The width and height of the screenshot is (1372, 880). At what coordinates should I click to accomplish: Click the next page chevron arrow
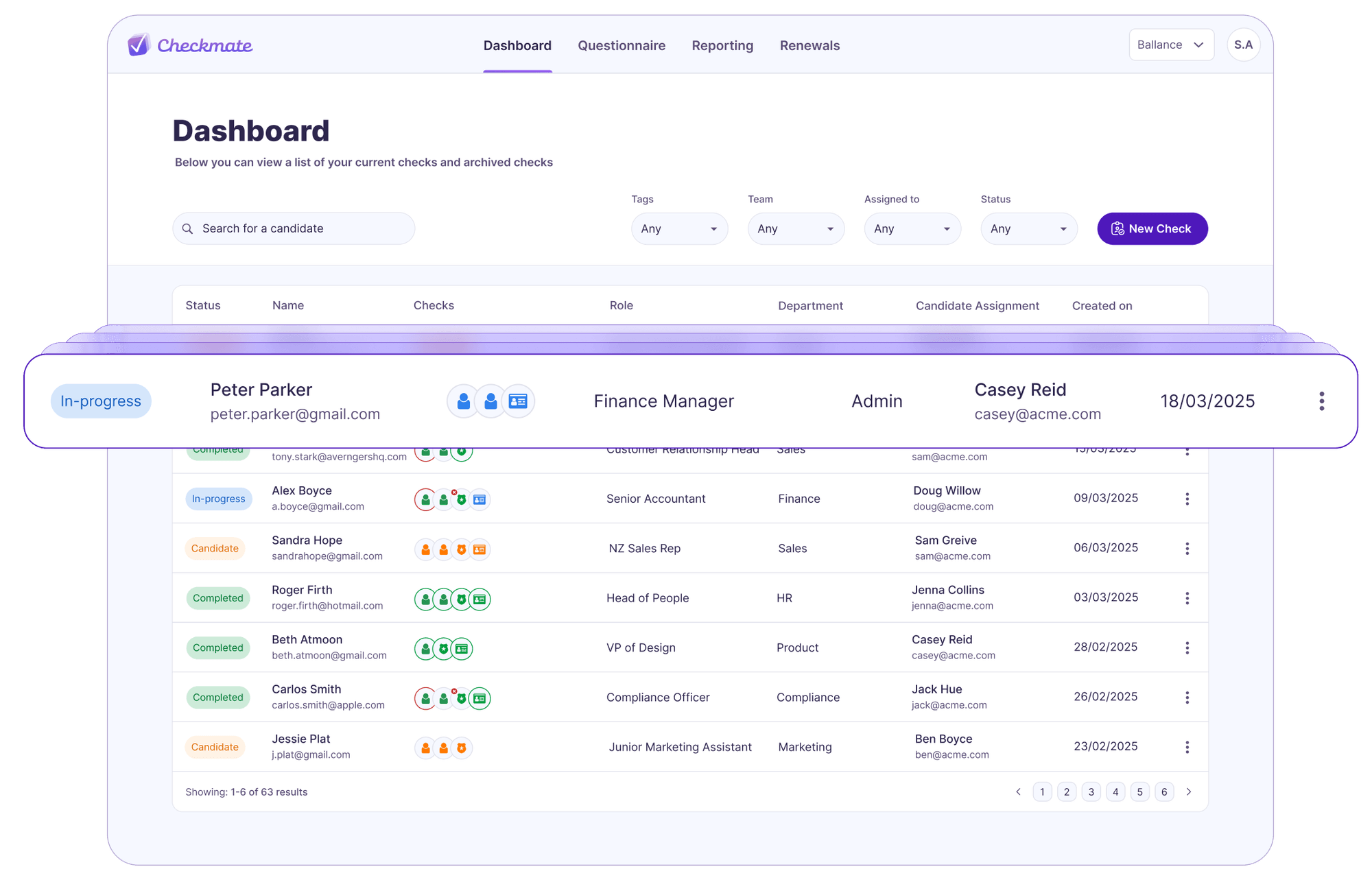coord(1189,792)
